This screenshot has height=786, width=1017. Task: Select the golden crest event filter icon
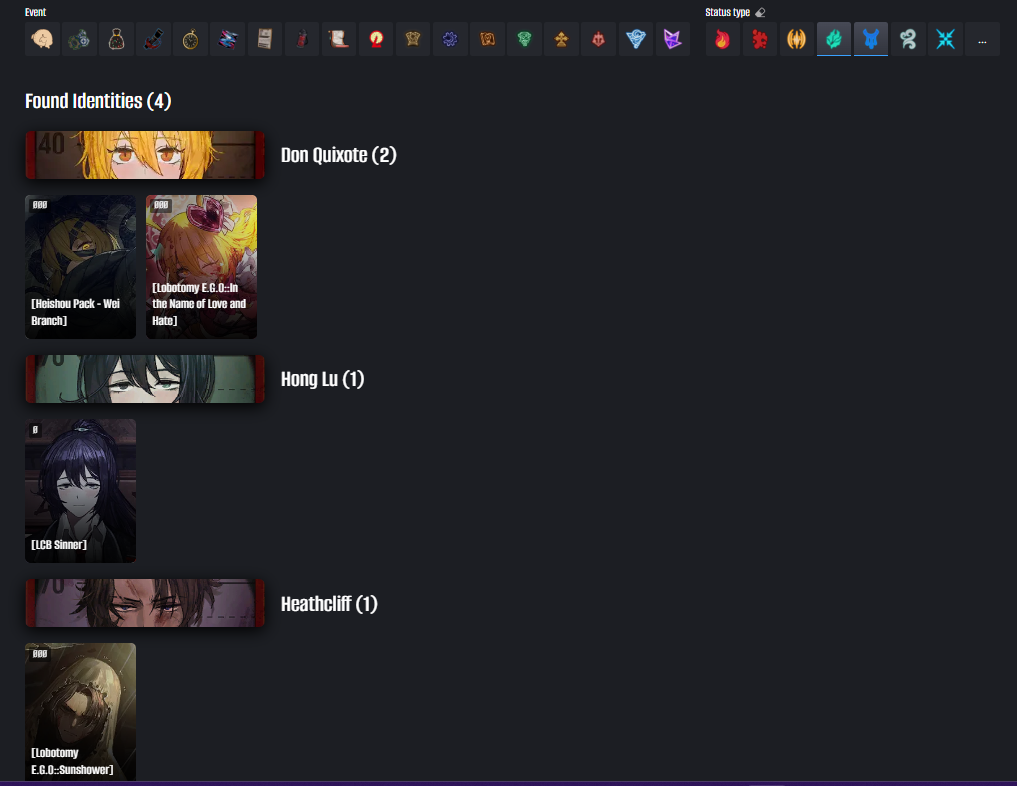point(413,39)
